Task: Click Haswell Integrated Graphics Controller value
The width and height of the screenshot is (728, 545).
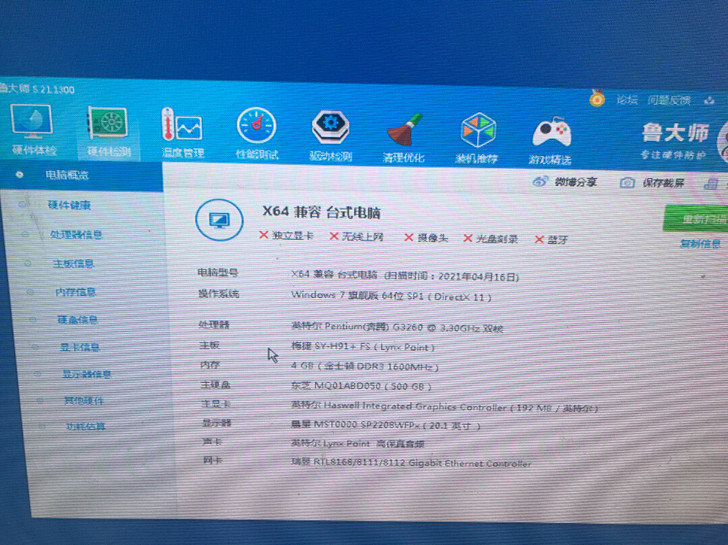Action: 444,407
